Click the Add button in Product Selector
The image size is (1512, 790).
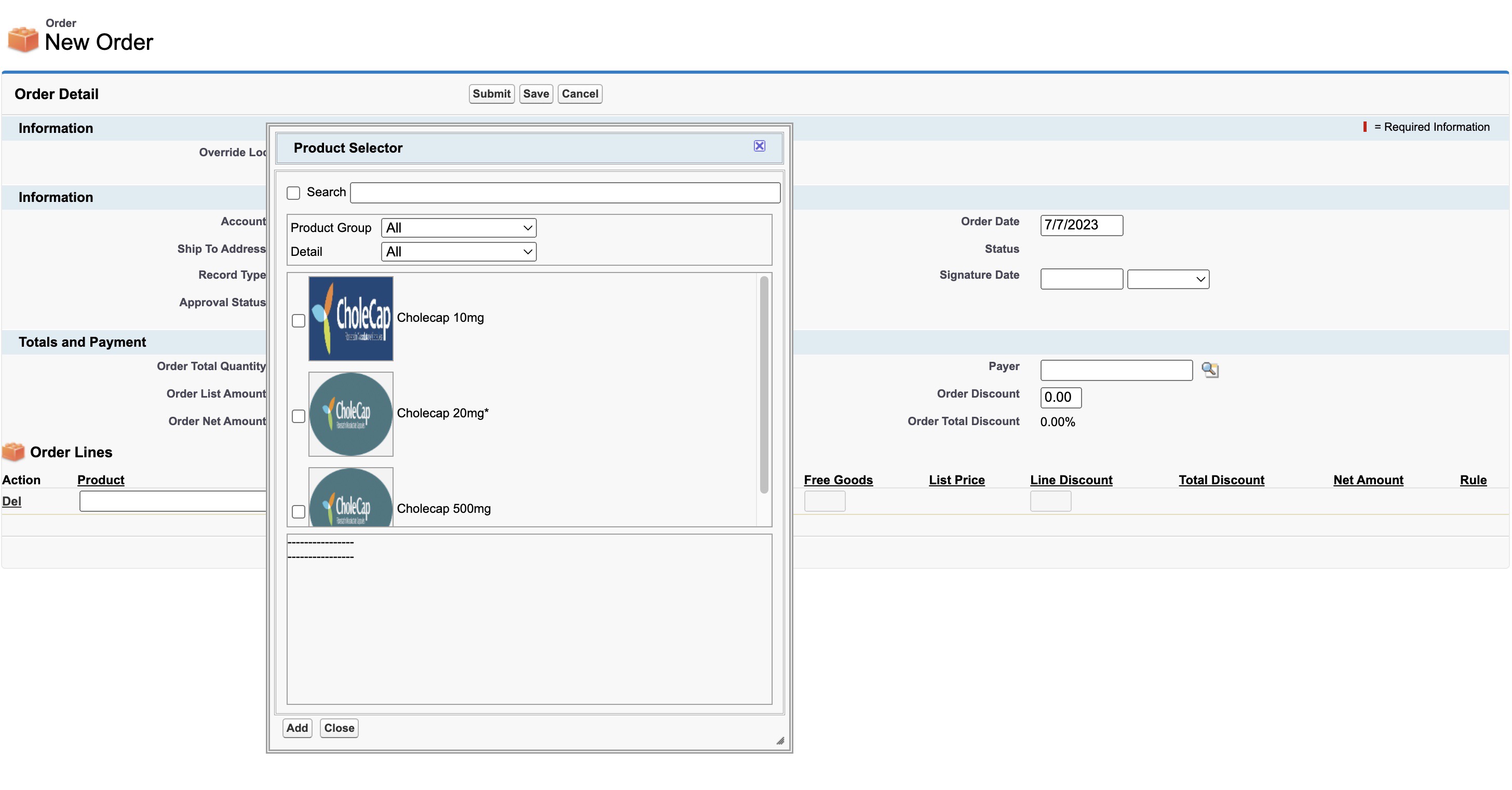click(297, 728)
